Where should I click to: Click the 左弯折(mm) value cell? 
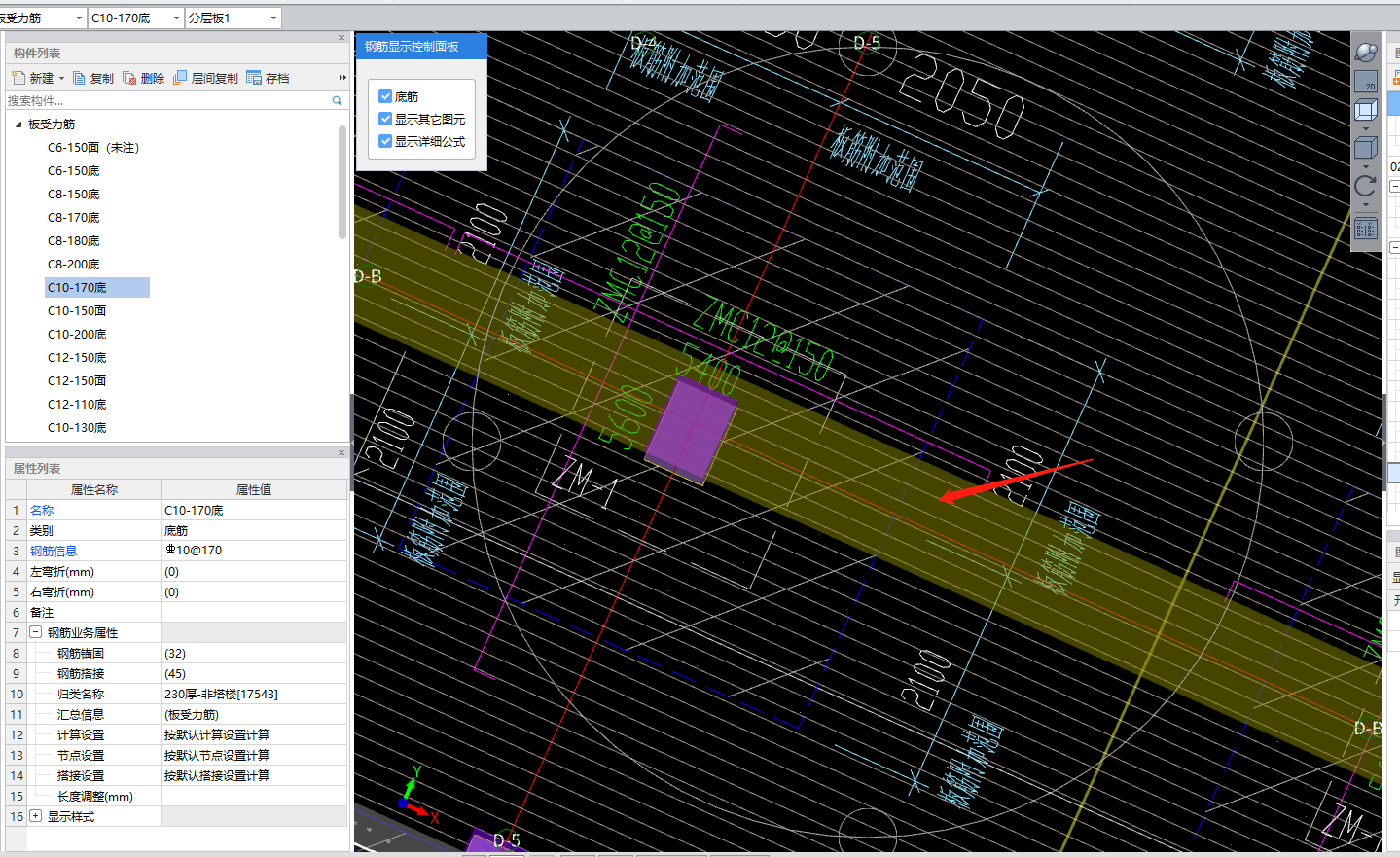click(254, 572)
